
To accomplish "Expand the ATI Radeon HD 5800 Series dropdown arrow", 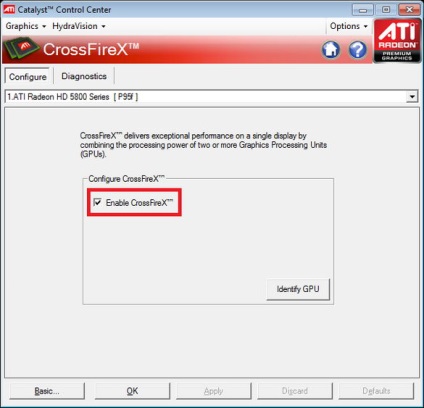I will coord(412,97).
